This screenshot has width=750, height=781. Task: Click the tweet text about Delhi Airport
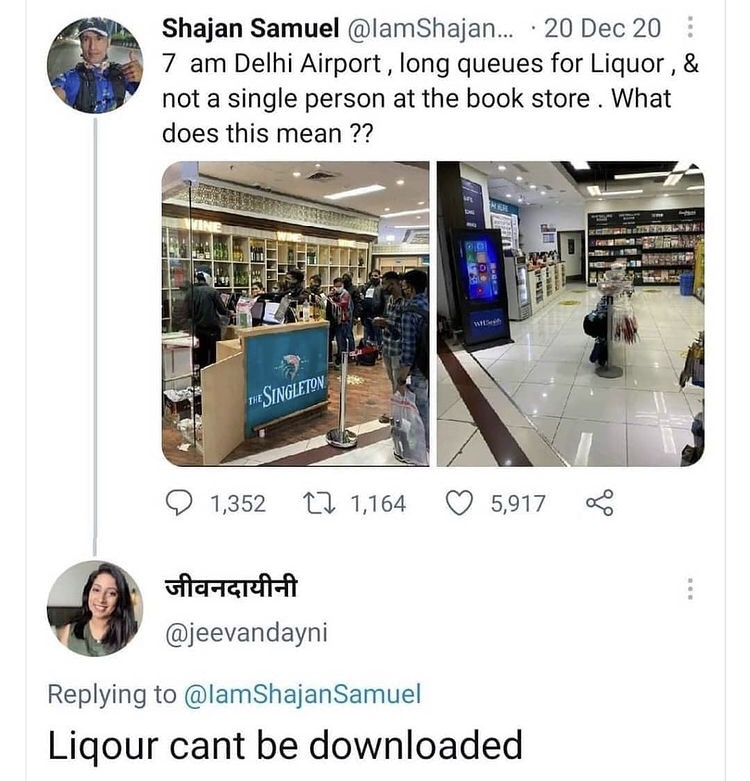(431, 99)
